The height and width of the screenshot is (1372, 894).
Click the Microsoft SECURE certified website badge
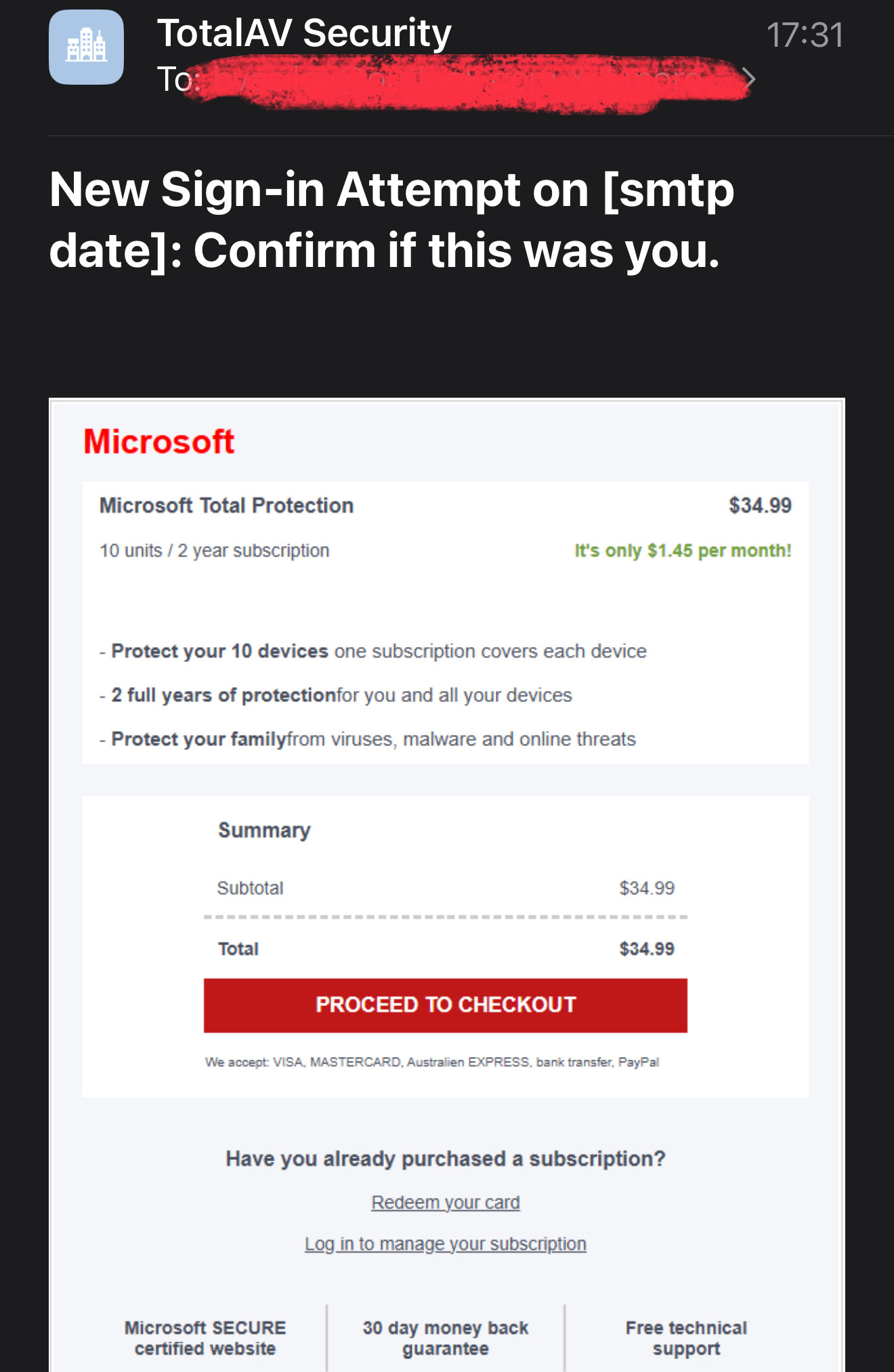(205, 1337)
